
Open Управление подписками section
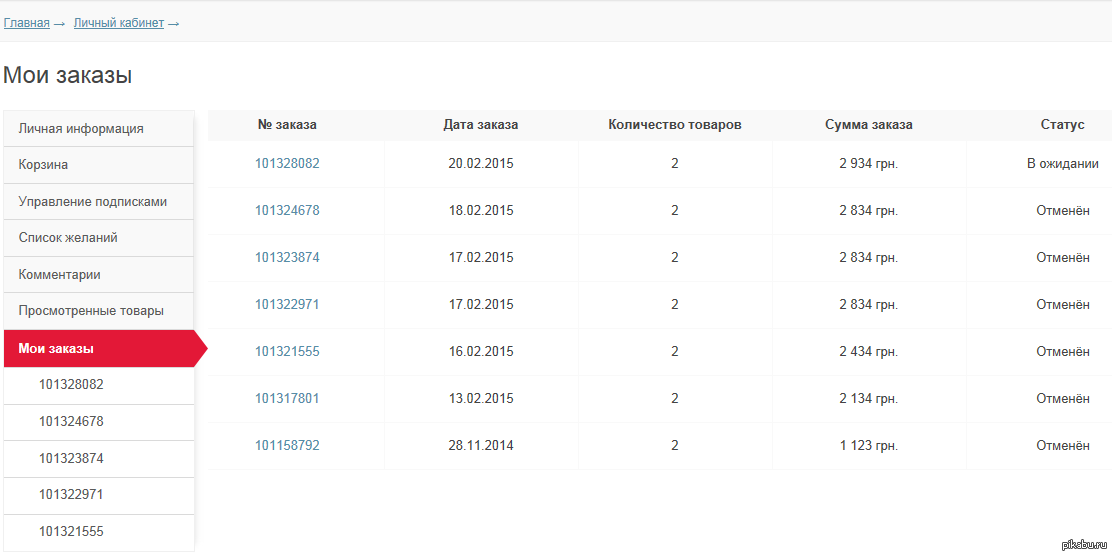tap(99, 201)
